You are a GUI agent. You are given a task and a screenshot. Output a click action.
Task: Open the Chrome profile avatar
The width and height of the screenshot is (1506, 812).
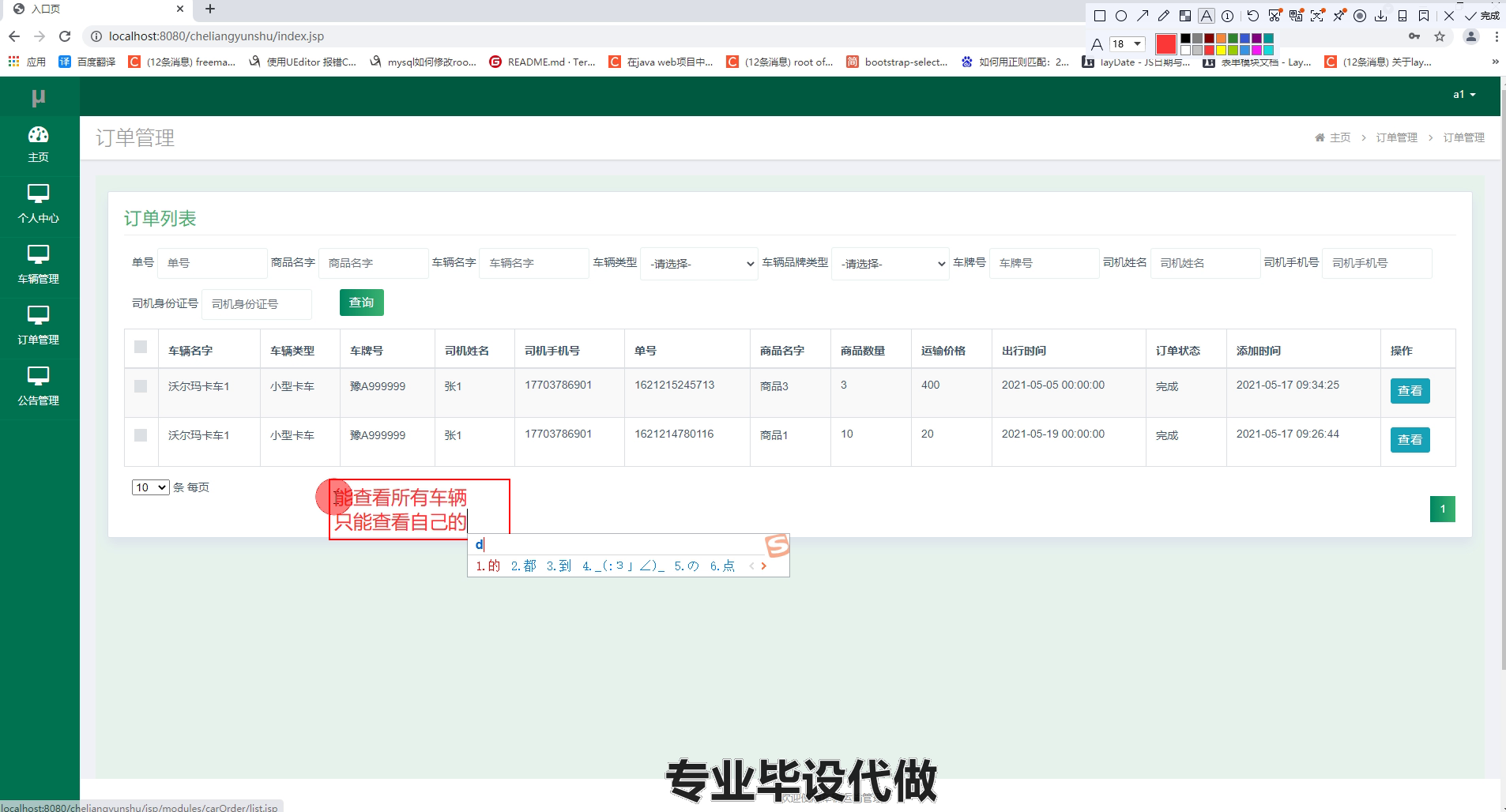click(x=1471, y=36)
